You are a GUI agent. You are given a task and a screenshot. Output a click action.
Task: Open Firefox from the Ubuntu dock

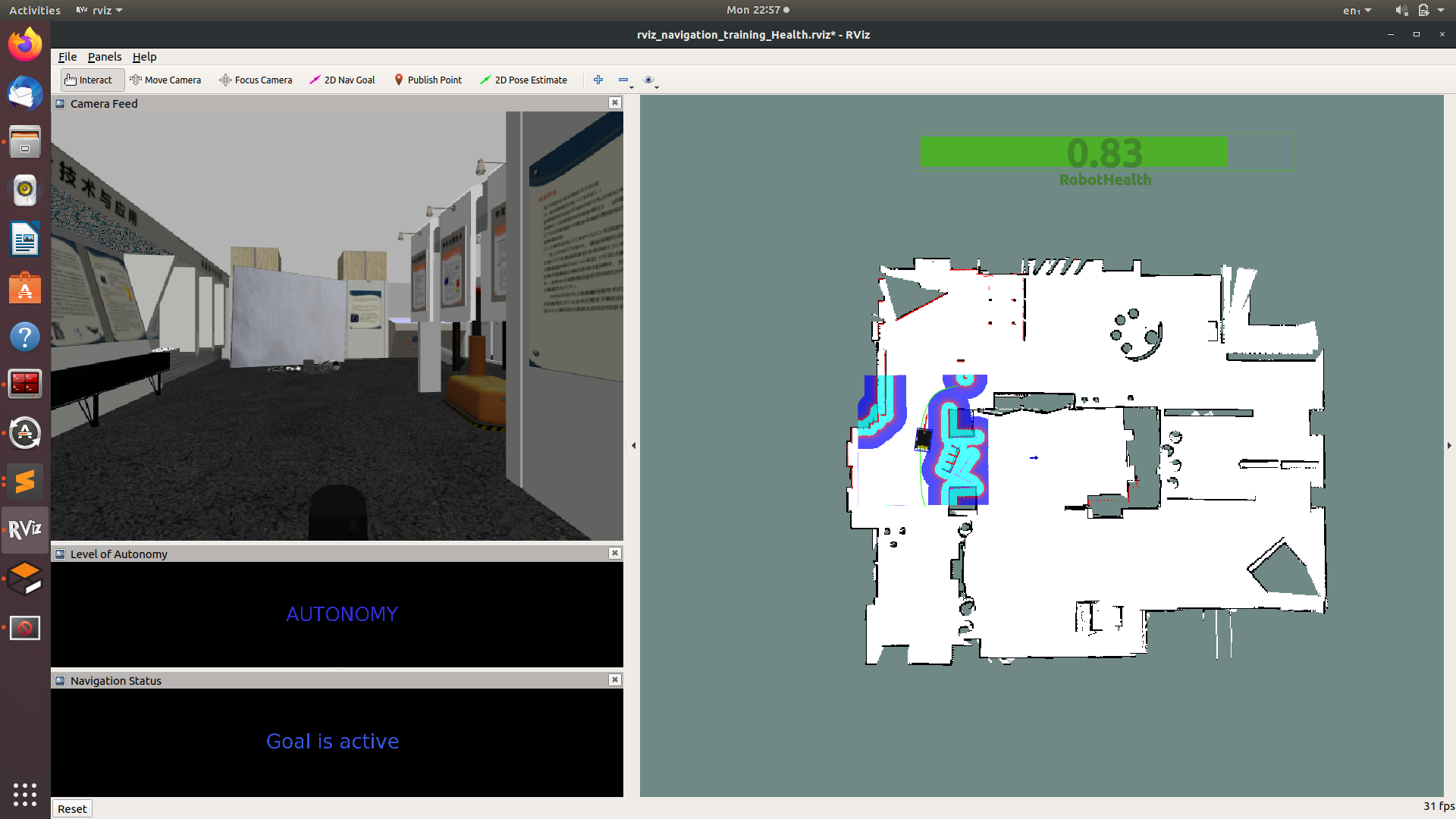(25, 44)
